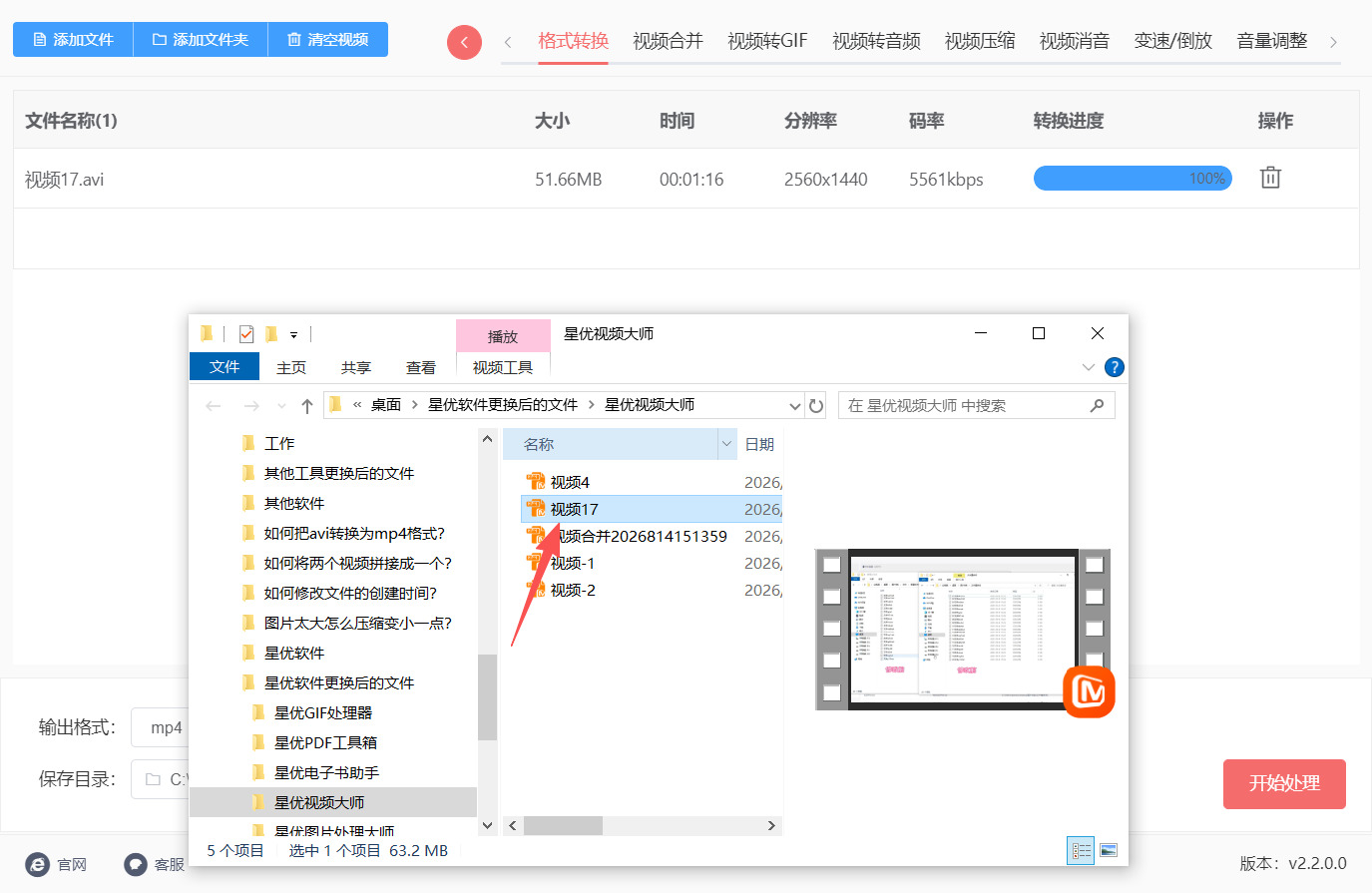
Task: Open the 输出格式 mp4 dropdown
Action: click(x=160, y=727)
